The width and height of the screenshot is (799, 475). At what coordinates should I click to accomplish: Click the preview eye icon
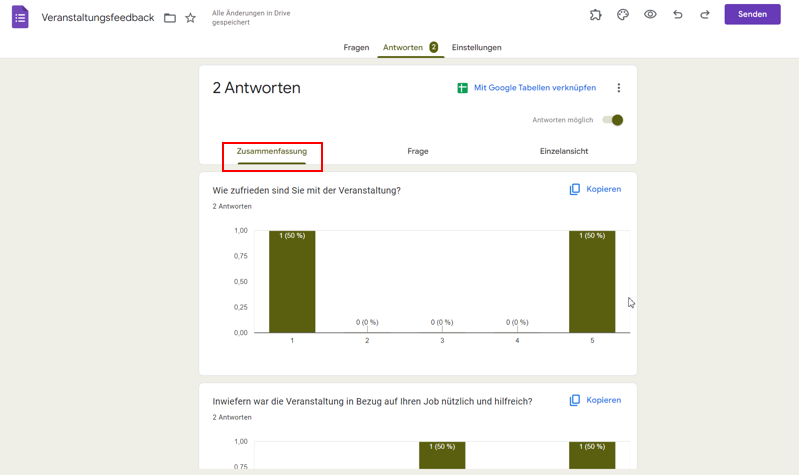coord(650,15)
